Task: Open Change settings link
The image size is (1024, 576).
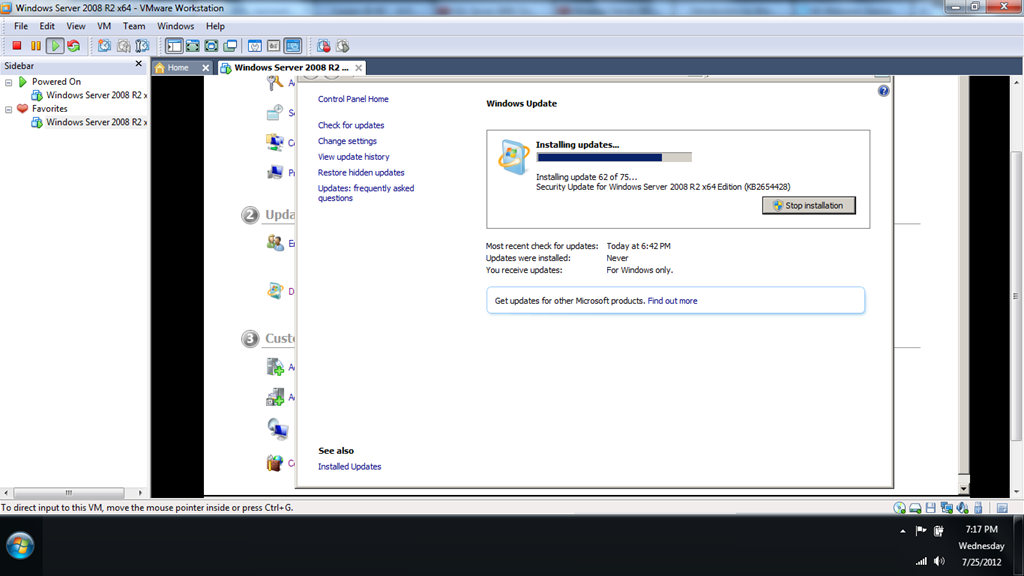Action: [347, 141]
